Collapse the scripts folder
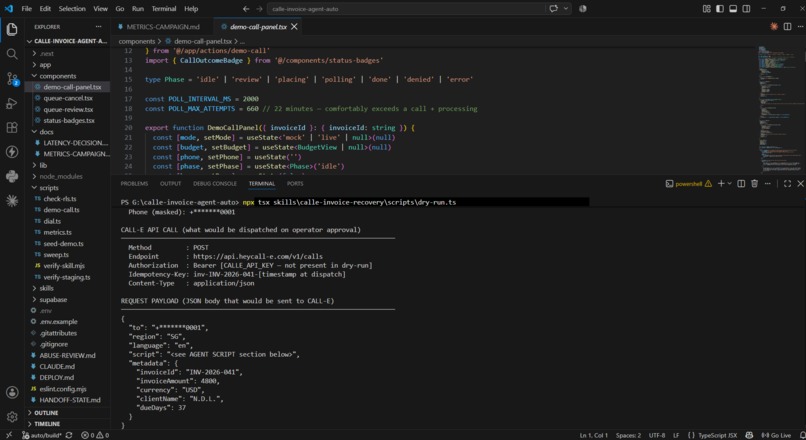Screen dimensions: 806x440 67,188
